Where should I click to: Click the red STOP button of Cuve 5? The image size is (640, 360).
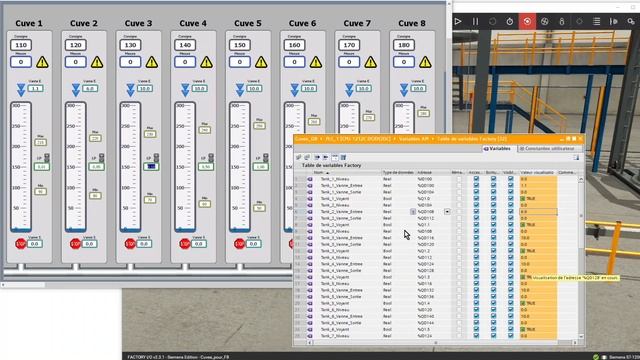pos(239,244)
